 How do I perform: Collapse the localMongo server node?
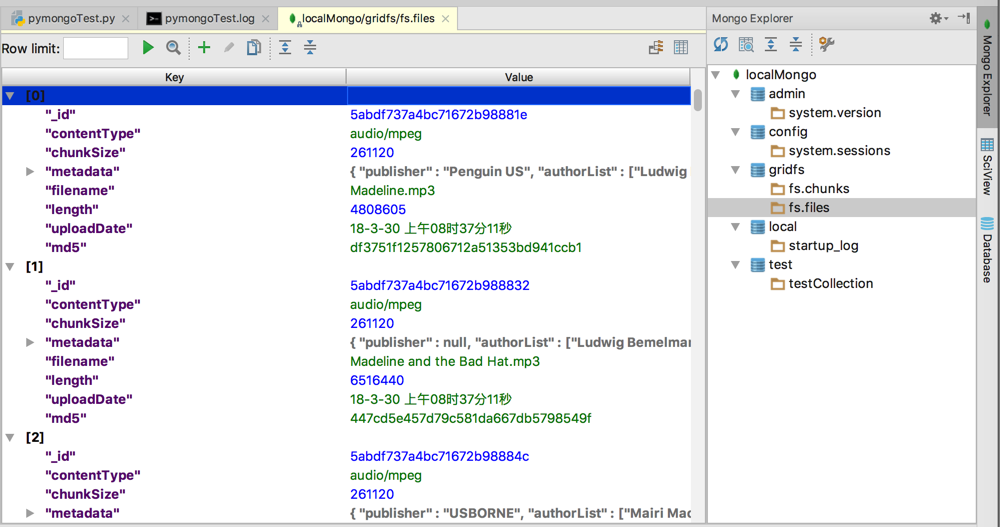716,75
